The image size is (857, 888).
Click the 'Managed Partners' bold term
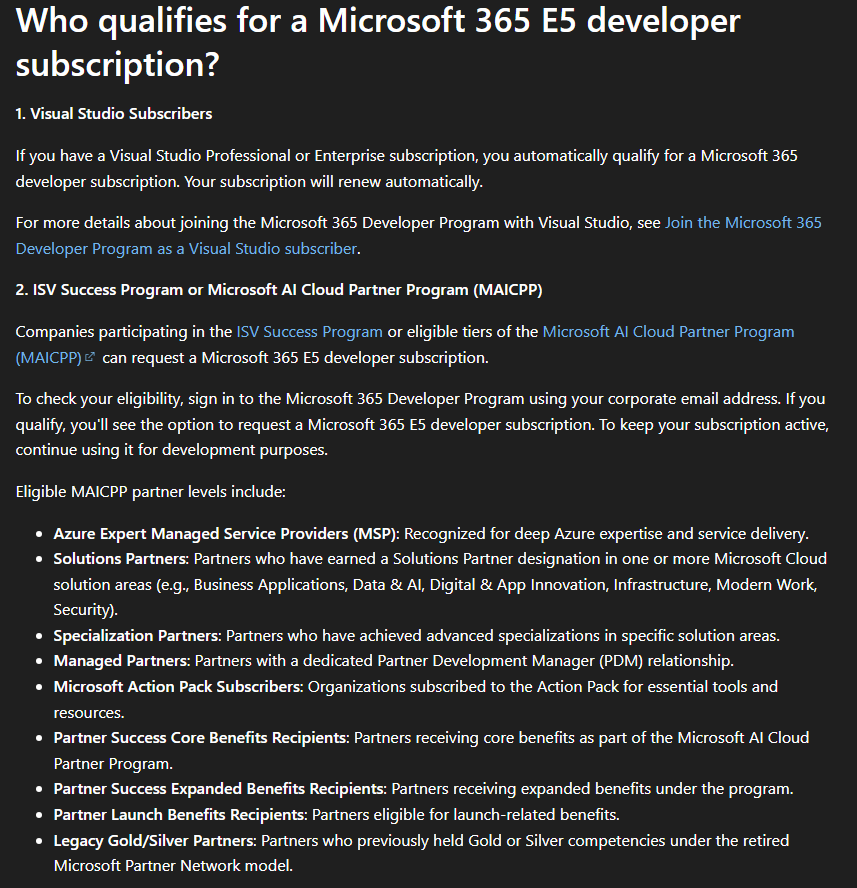pyautogui.click(x=121, y=661)
